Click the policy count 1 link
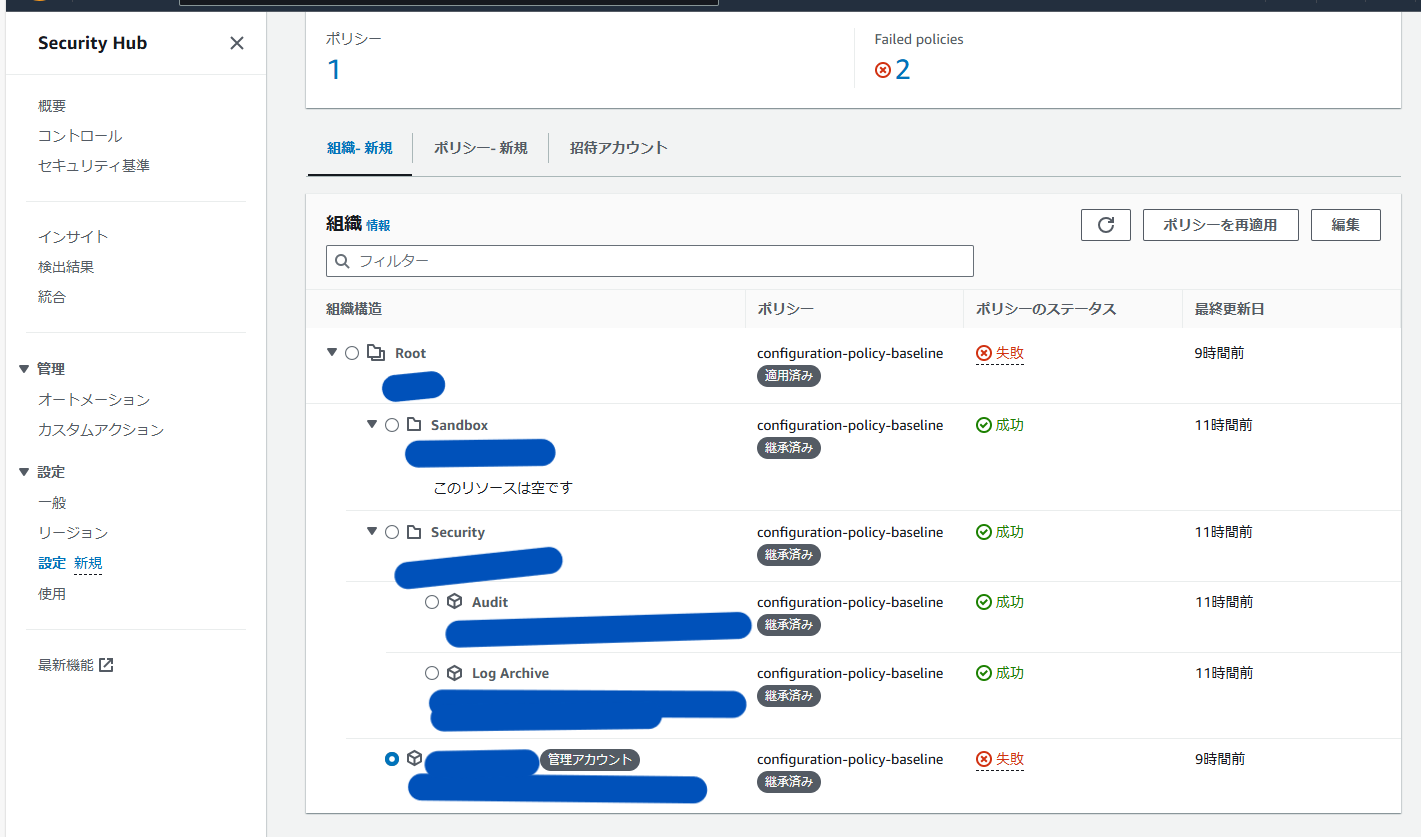The width and height of the screenshot is (1421, 837). [x=334, y=70]
